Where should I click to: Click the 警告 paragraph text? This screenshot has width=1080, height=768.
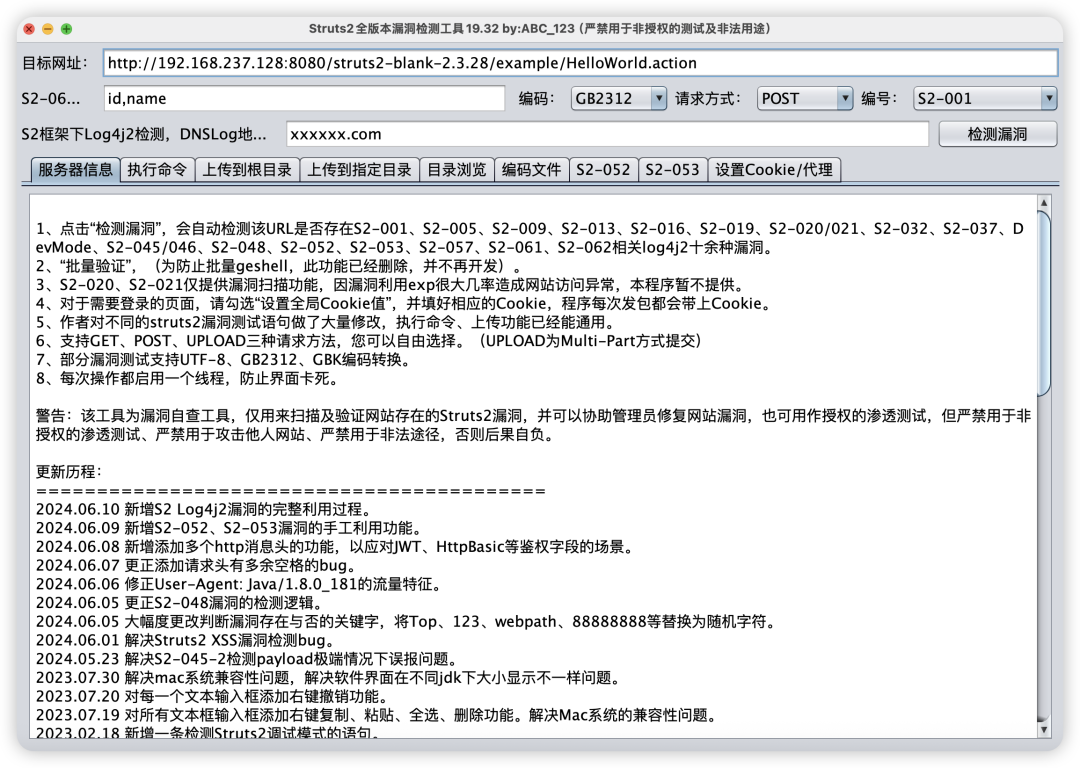533,425
